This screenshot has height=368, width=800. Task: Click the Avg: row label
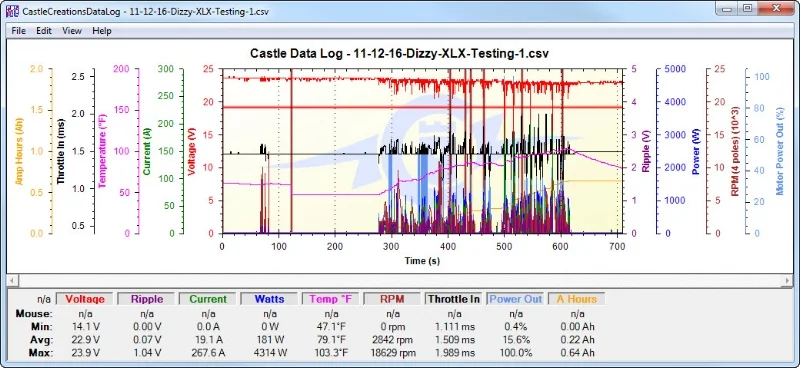(x=41, y=339)
